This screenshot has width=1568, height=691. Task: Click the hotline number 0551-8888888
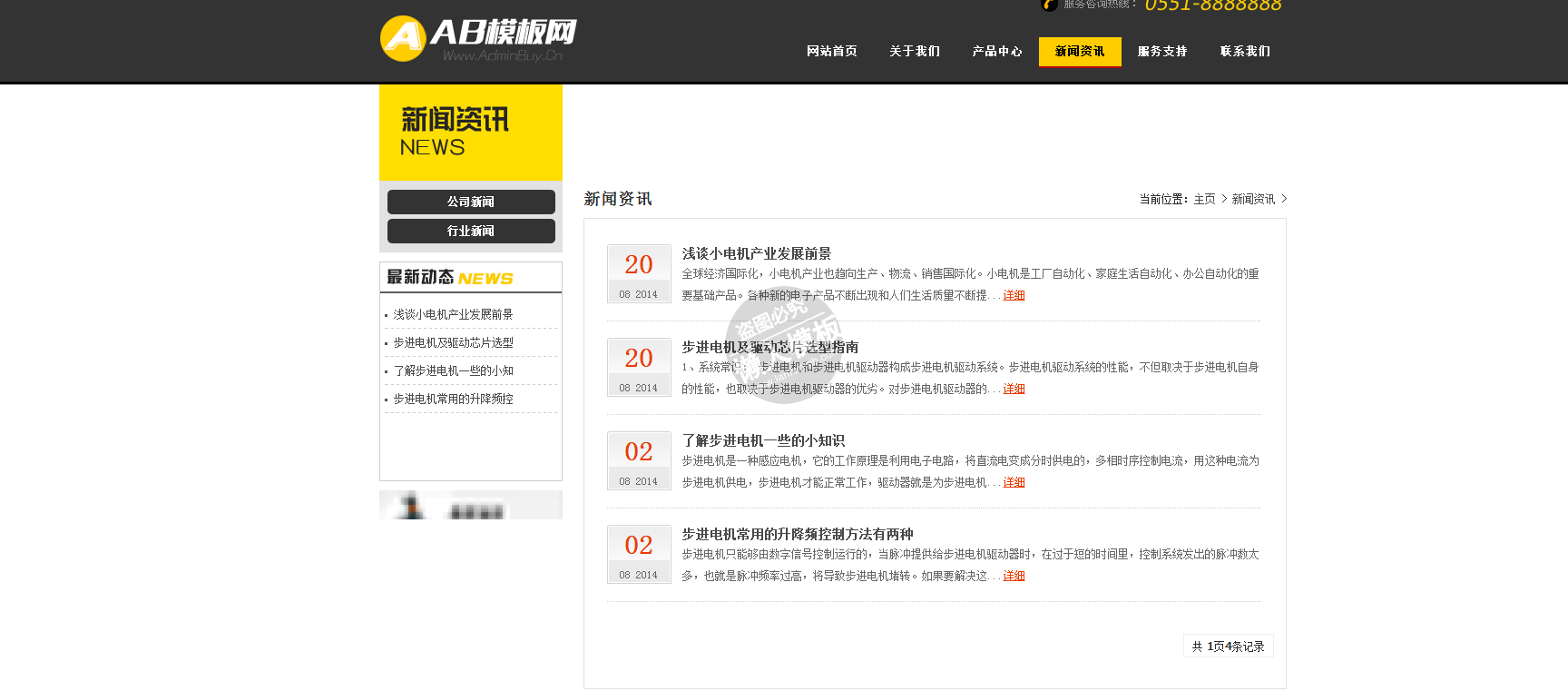point(1213,5)
